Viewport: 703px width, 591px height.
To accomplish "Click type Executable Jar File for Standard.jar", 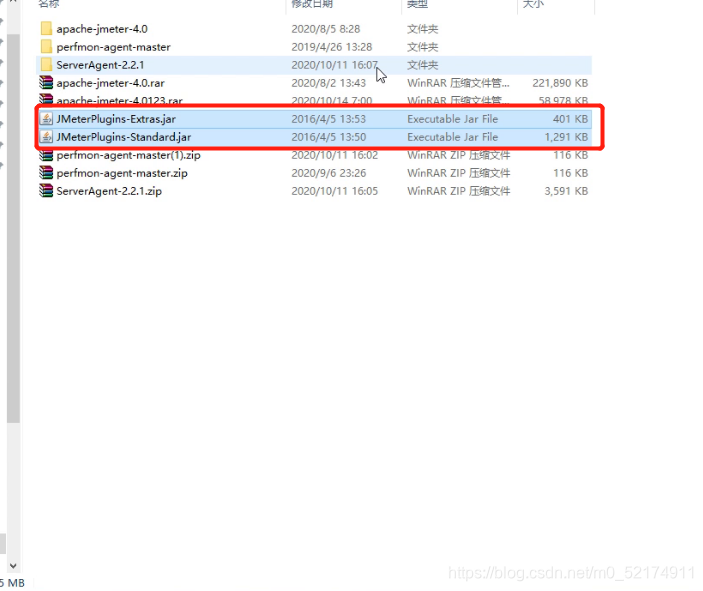I will 452,137.
